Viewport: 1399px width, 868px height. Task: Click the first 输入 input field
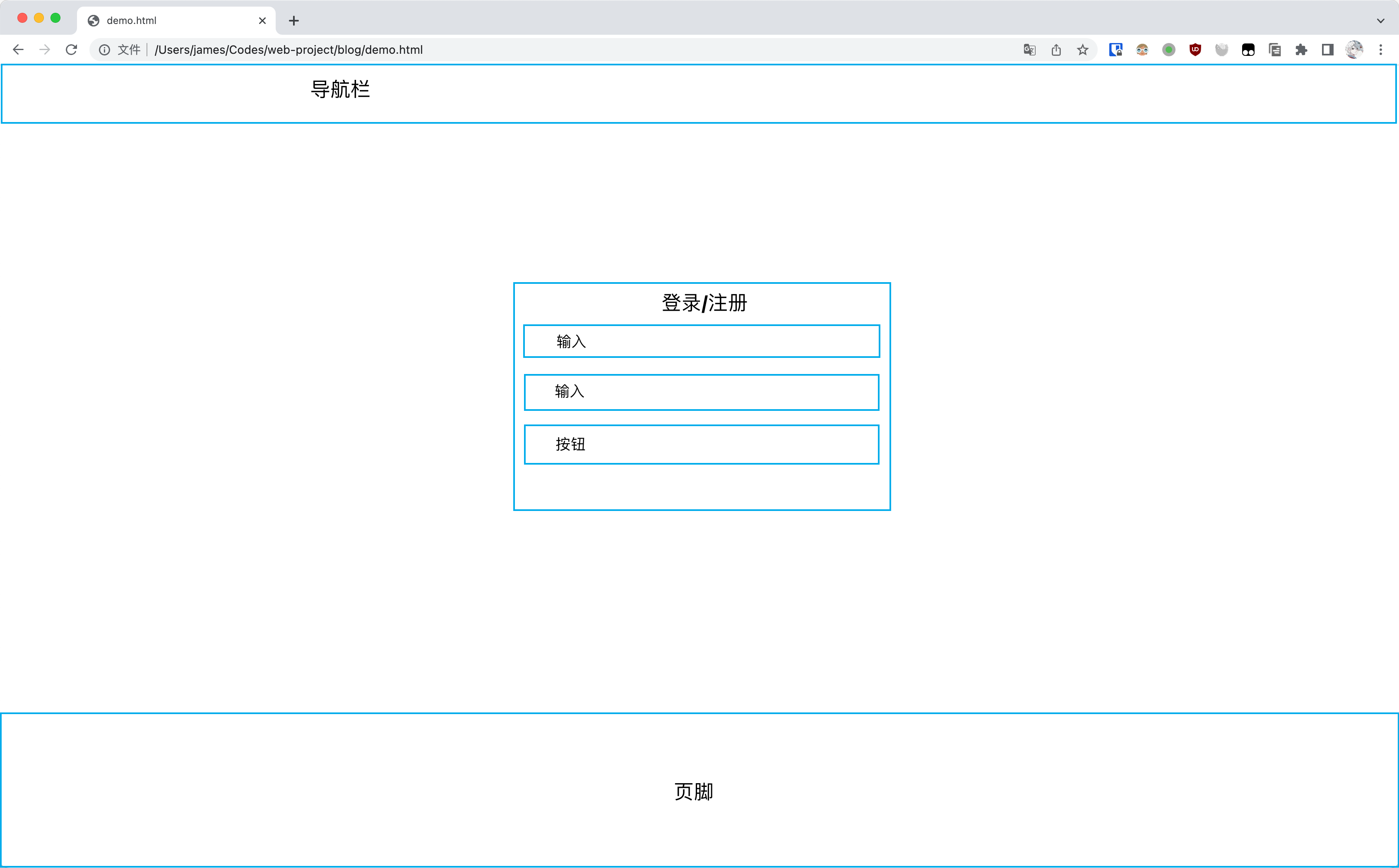(701, 341)
